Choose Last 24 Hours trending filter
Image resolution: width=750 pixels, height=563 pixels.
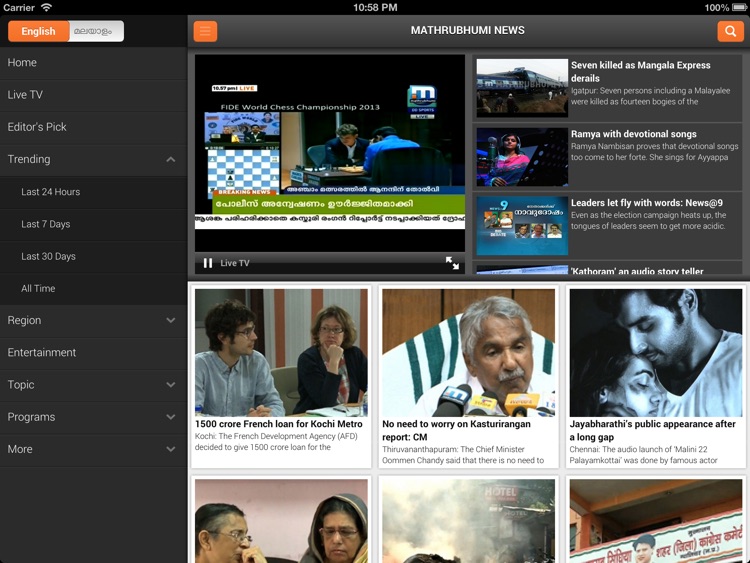point(93,192)
